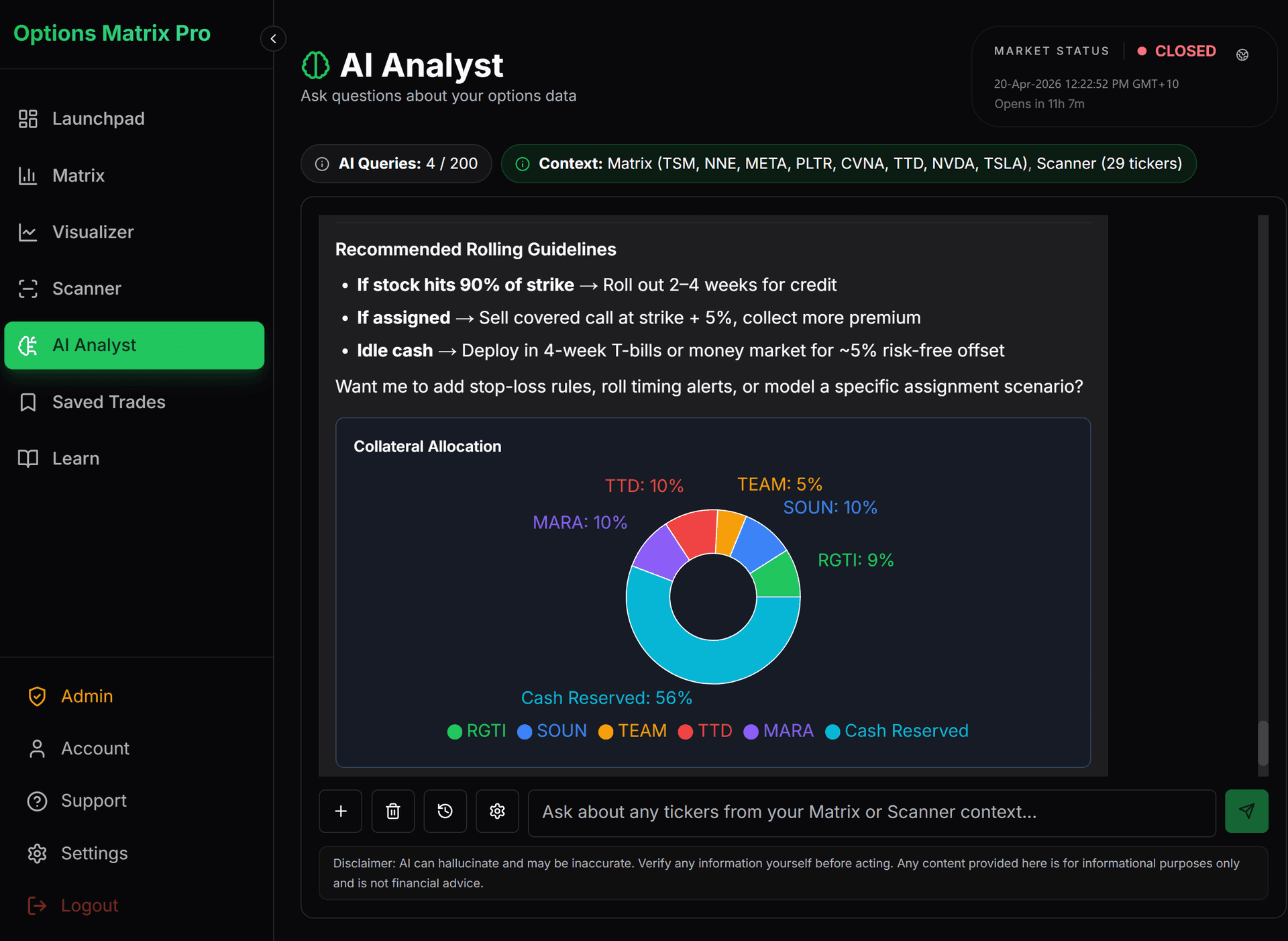Viewport: 1288px width, 941px height.
Task: Open Settings in the sidebar
Action: coord(95,853)
